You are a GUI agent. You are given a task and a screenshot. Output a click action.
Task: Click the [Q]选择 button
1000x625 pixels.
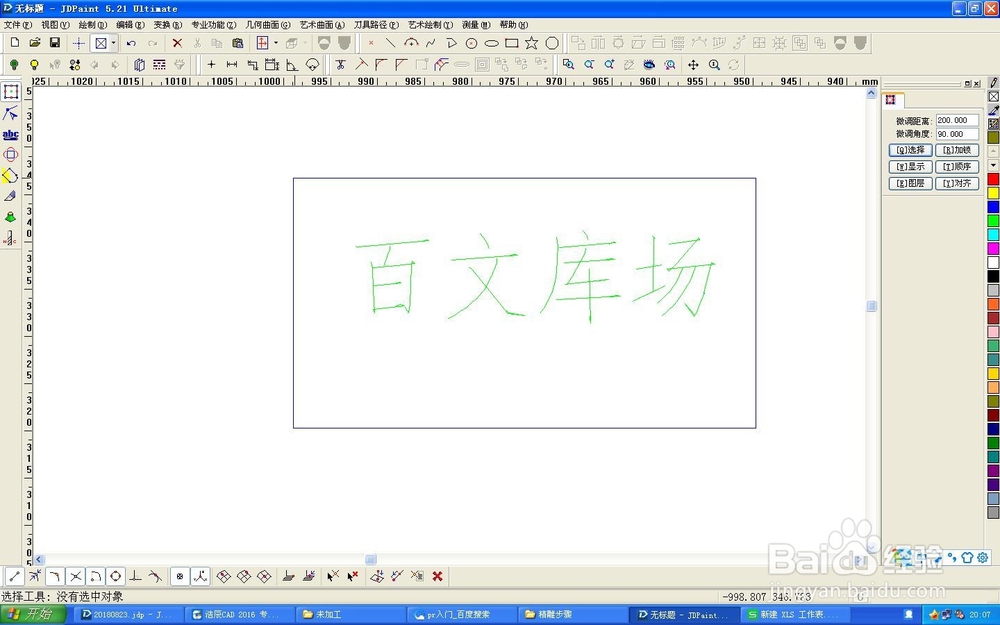[x=910, y=150]
